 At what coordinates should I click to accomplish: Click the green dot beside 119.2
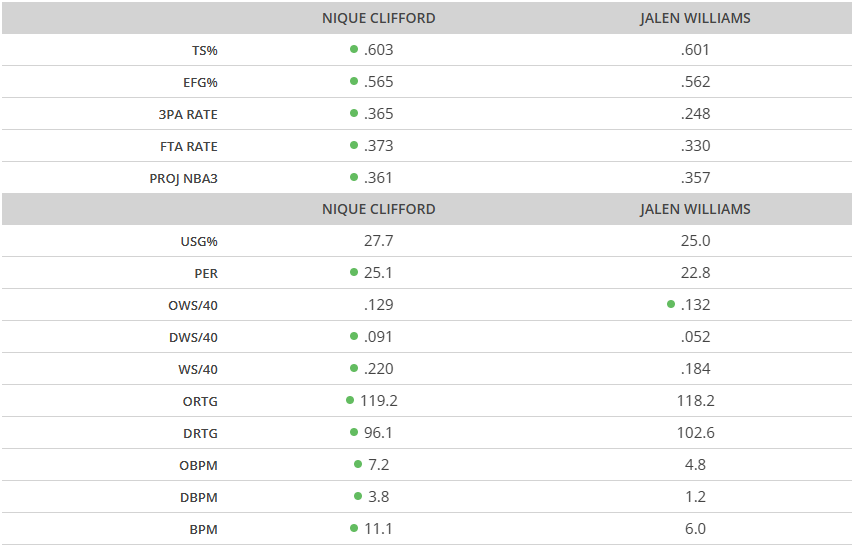350,400
